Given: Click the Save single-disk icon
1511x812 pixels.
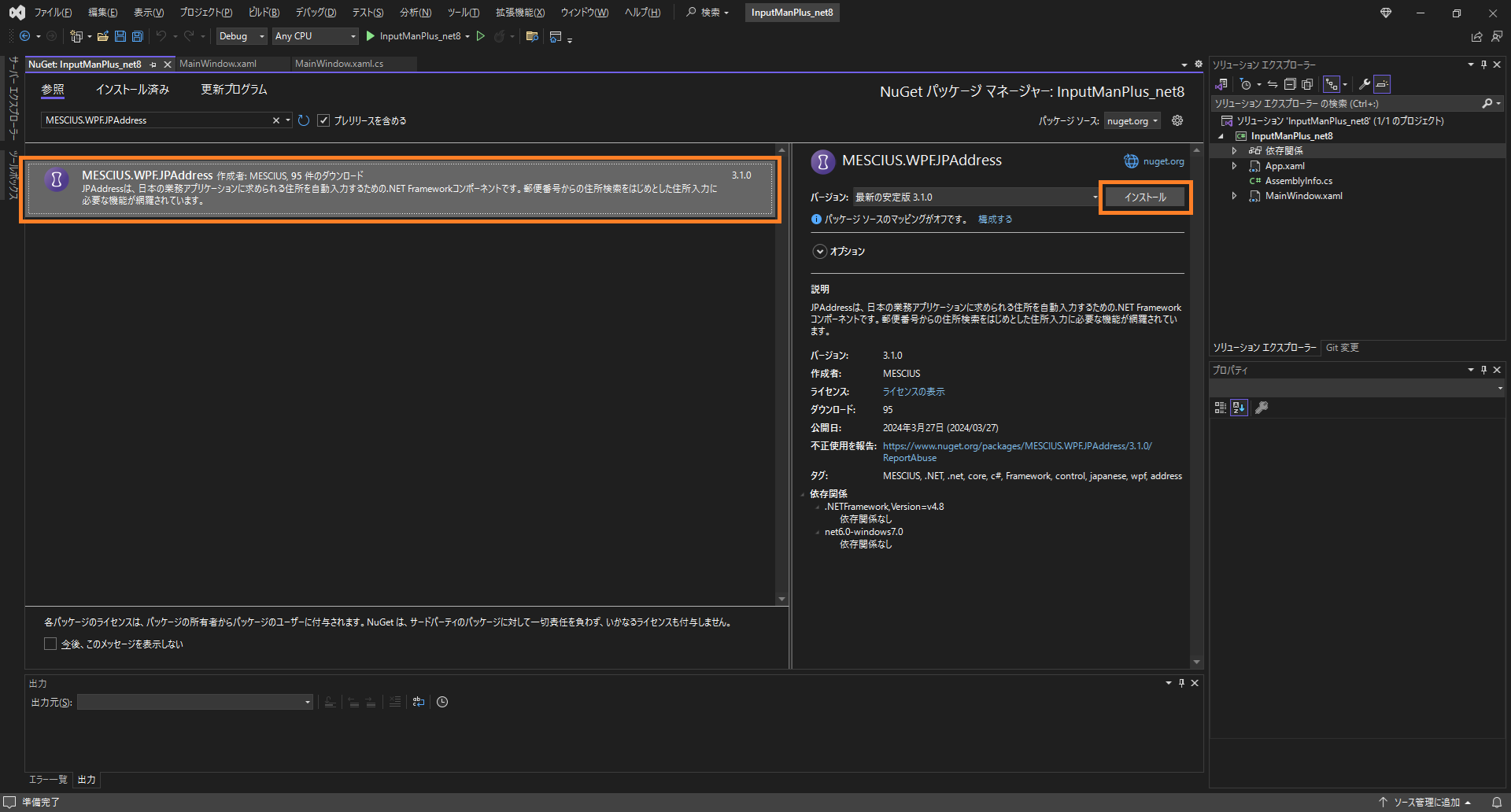Looking at the screenshot, I should coord(120,36).
